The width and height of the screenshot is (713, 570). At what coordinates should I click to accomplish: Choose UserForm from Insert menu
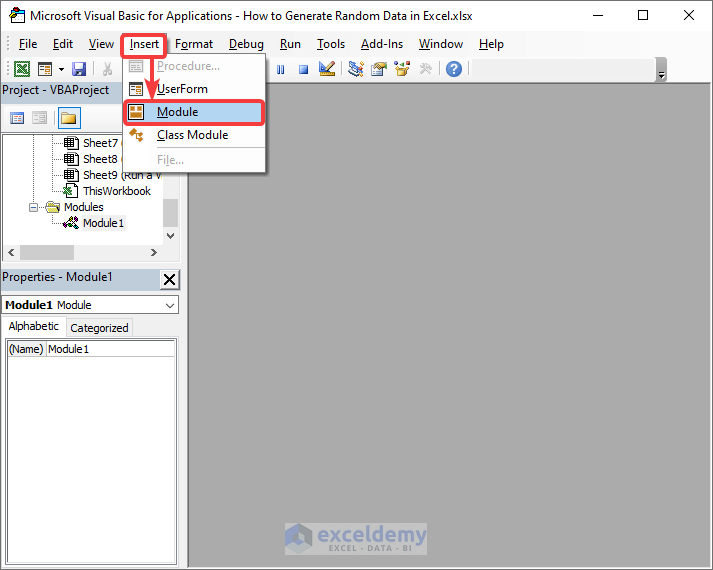(x=194, y=89)
